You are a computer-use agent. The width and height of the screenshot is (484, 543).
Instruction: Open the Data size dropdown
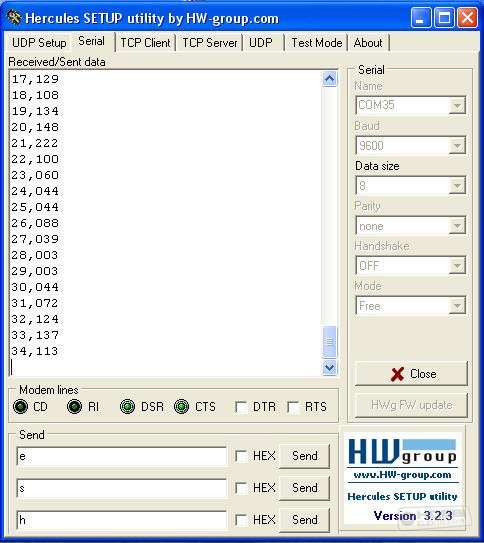coord(411,186)
